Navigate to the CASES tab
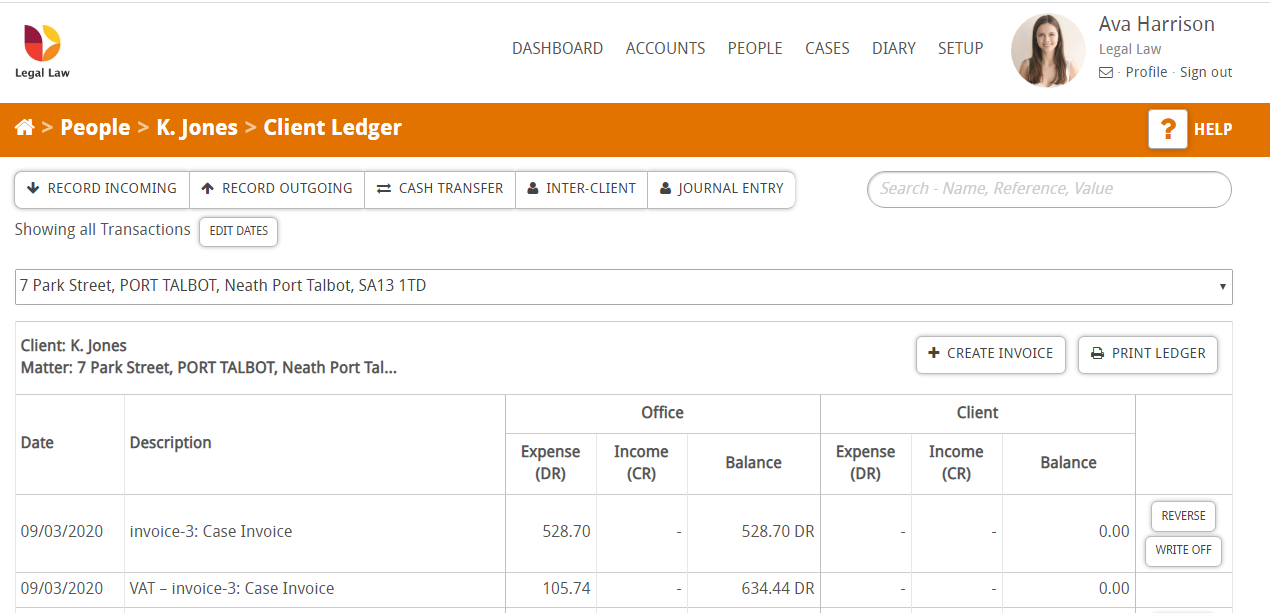The height and width of the screenshot is (613, 1270). pyautogui.click(x=827, y=48)
